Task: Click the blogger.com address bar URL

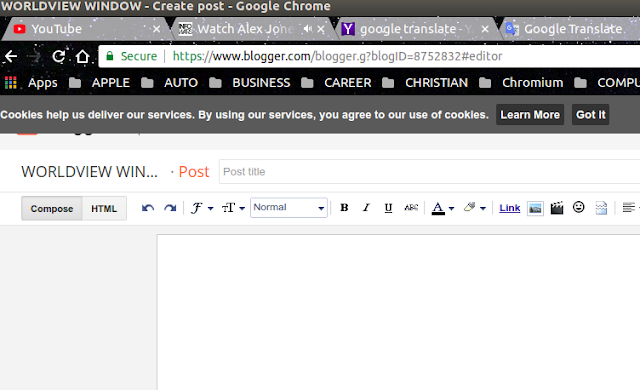Action: point(337,56)
